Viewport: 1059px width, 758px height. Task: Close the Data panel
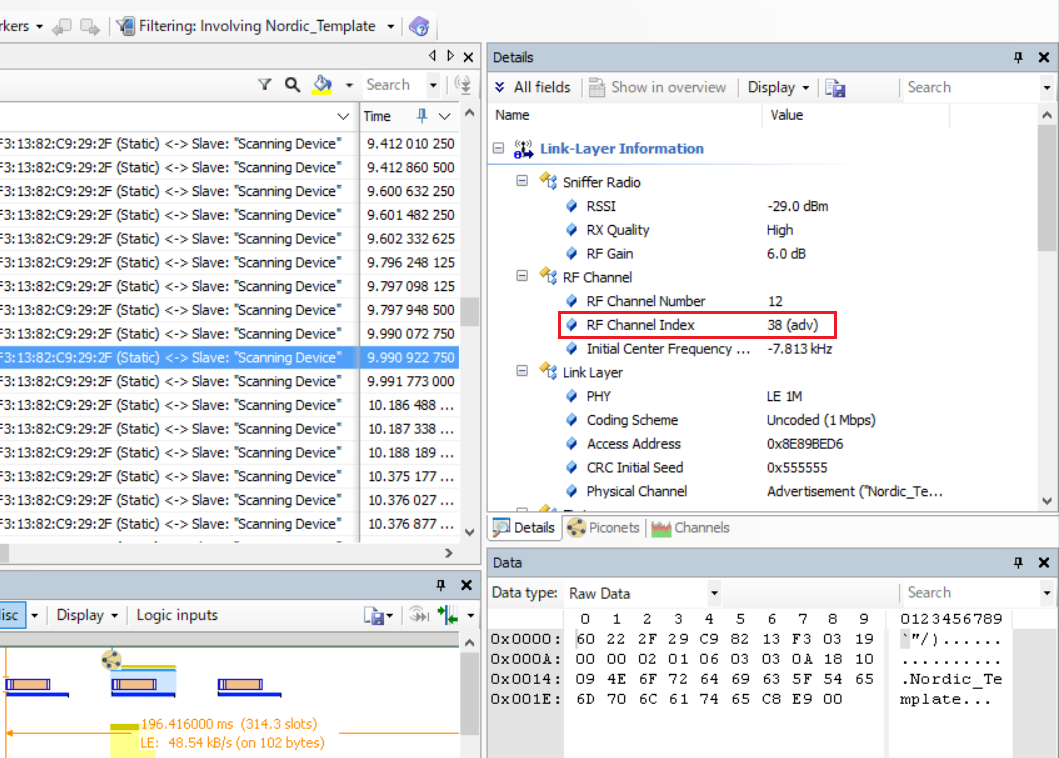1043,562
